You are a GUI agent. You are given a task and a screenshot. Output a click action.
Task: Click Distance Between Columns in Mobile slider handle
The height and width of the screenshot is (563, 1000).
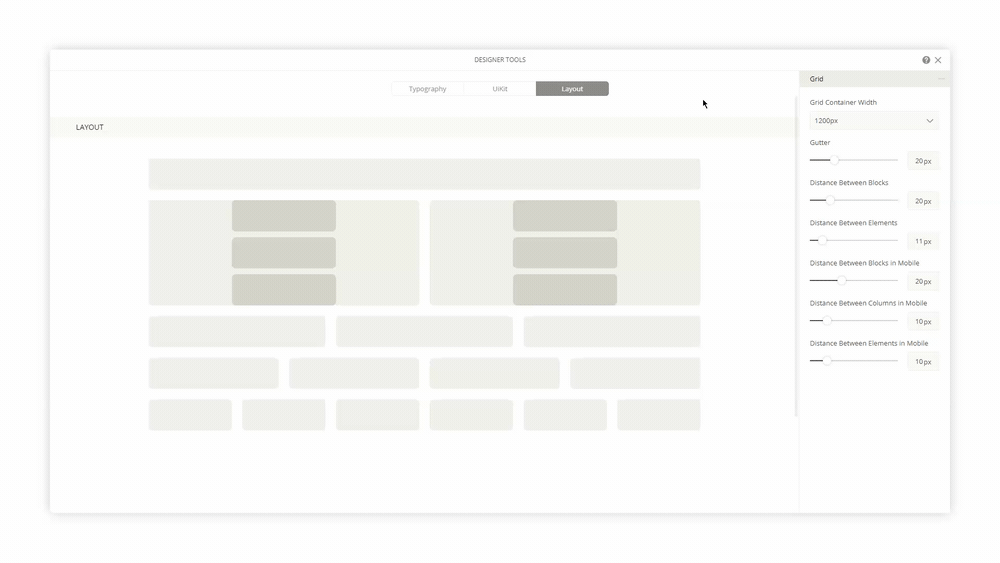click(x=827, y=320)
